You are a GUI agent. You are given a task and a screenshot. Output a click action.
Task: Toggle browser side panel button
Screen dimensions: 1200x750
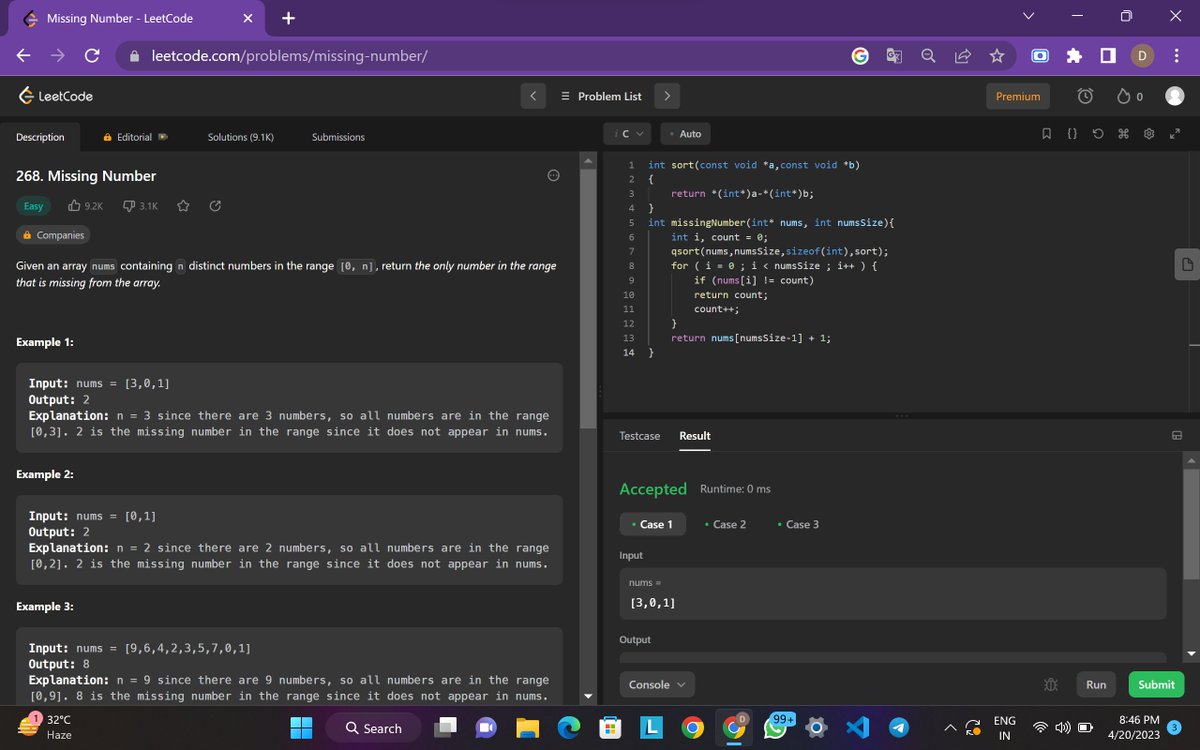tap(1108, 56)
